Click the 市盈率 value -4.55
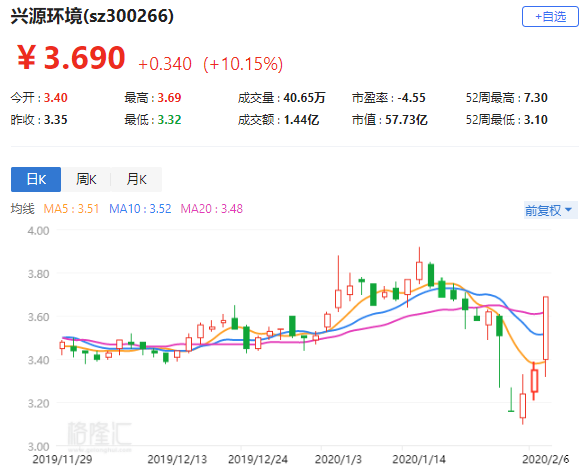The width and height of the screenshot is (580, 470). (x=411, y=98)
